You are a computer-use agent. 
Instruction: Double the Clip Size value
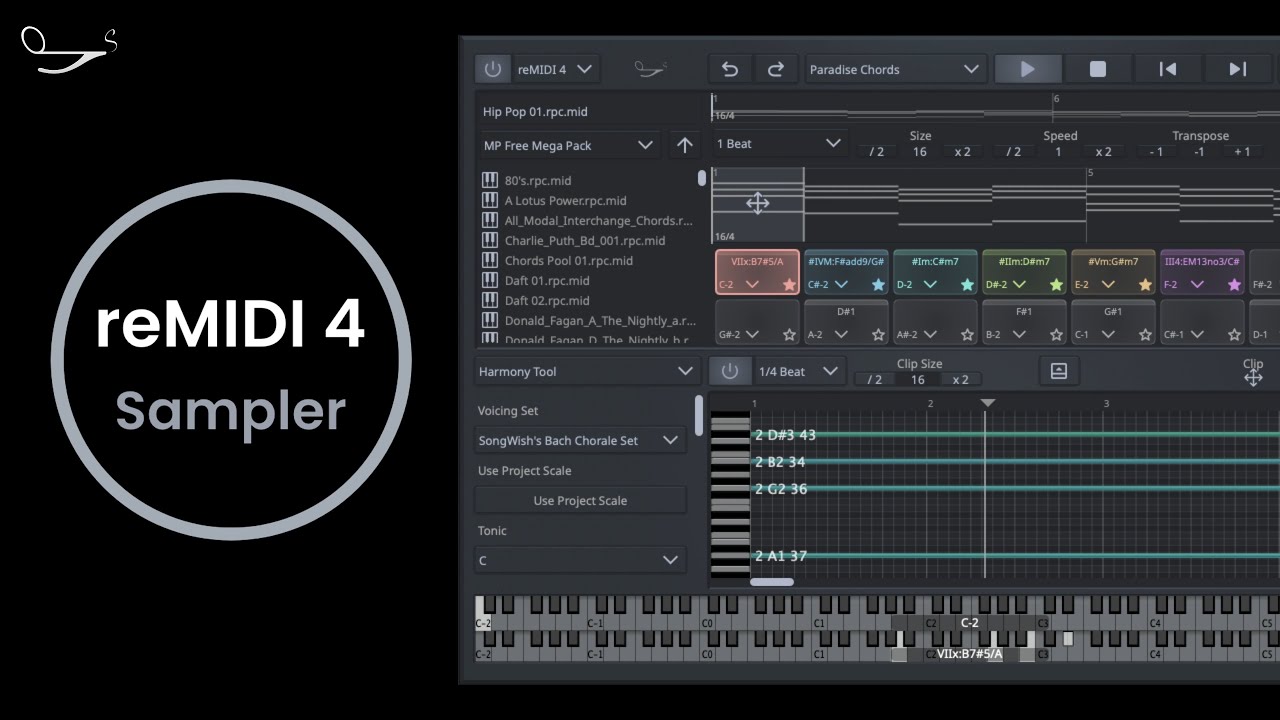click(961, 379)
